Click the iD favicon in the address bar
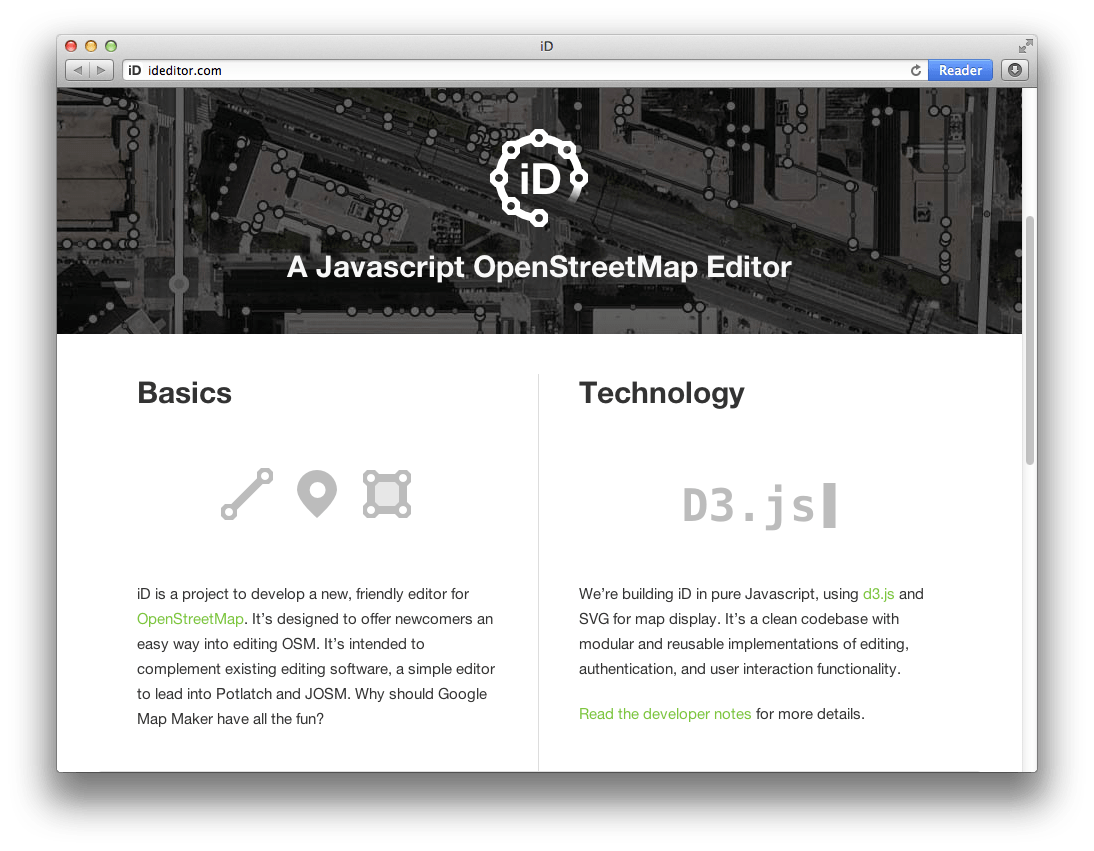 [x=135, y=70]
